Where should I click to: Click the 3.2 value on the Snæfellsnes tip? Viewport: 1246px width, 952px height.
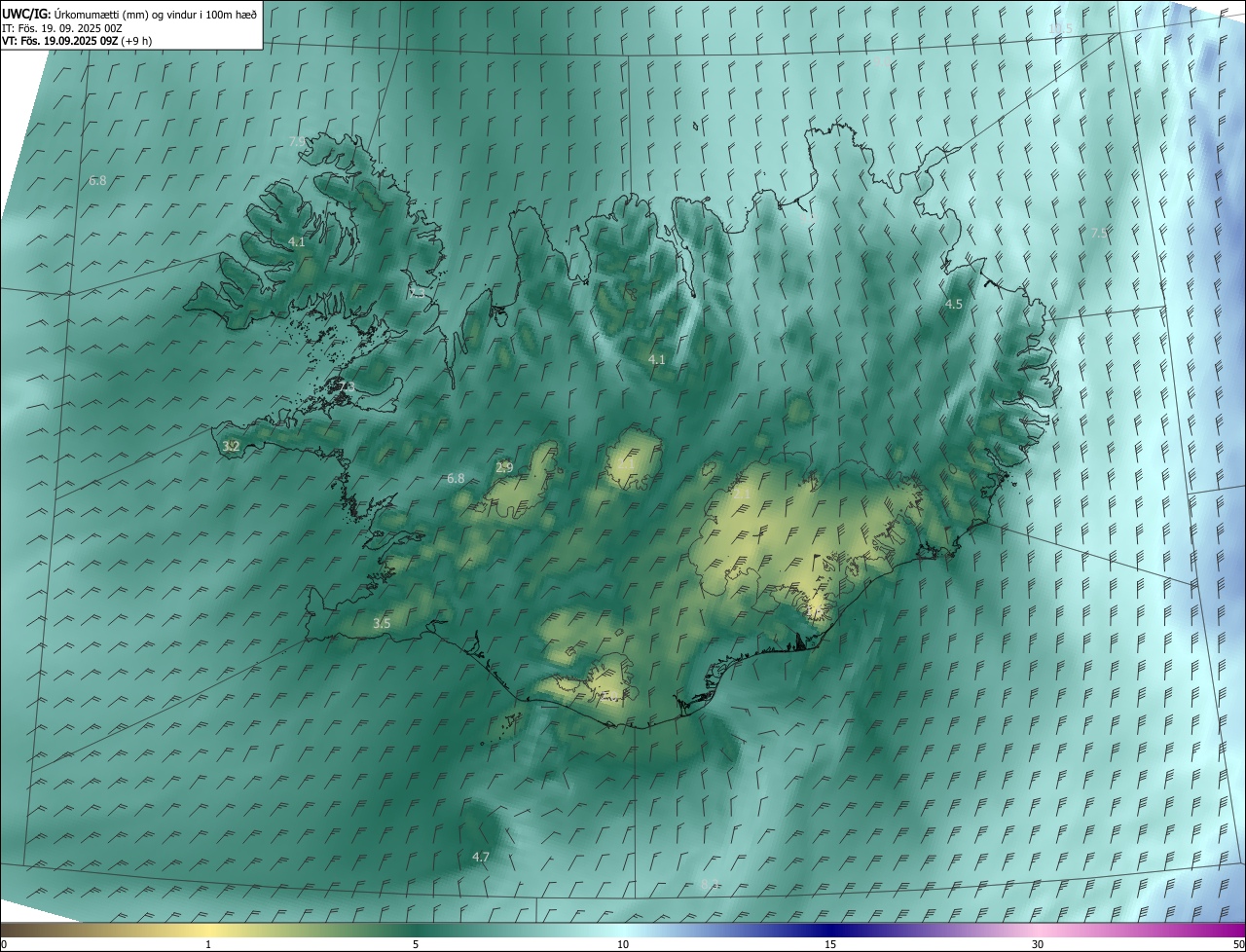[231, 446]
